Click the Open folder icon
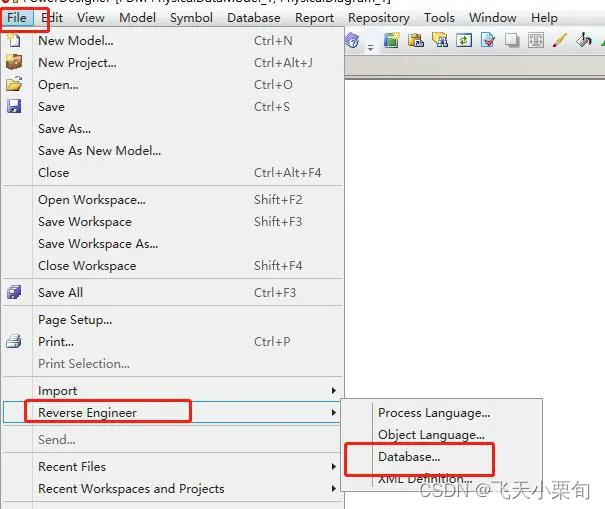The width and height of the screenshot is (605, 509). 14,84
